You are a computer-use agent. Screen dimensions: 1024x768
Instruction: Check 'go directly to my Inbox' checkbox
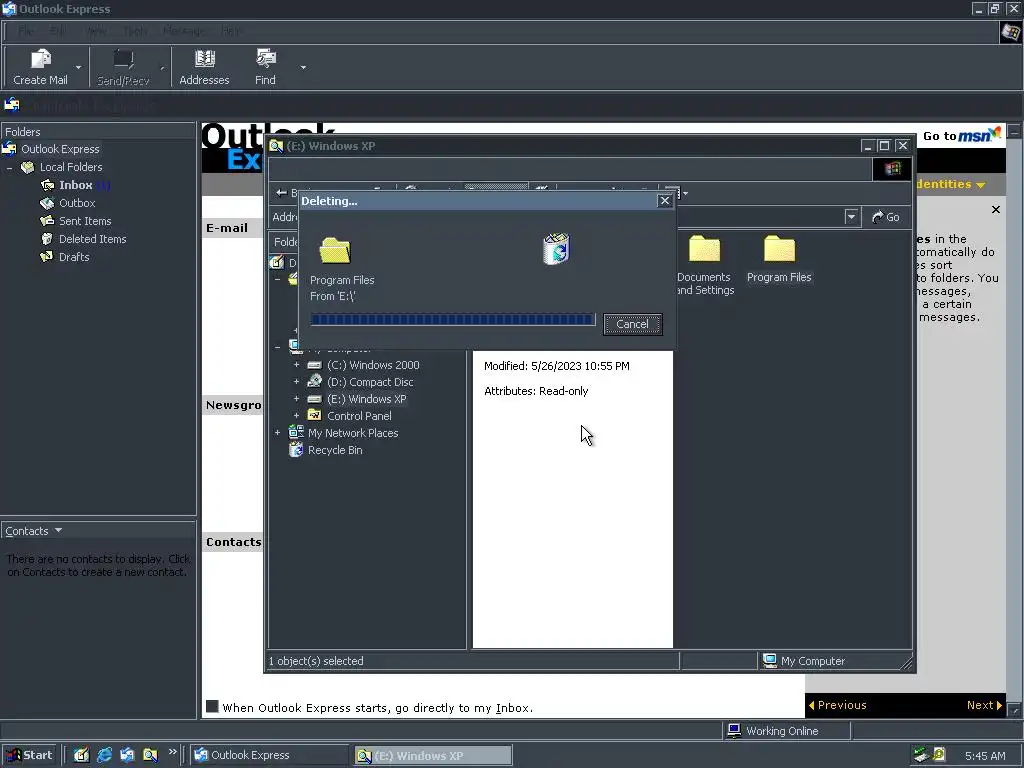[212, 706]
